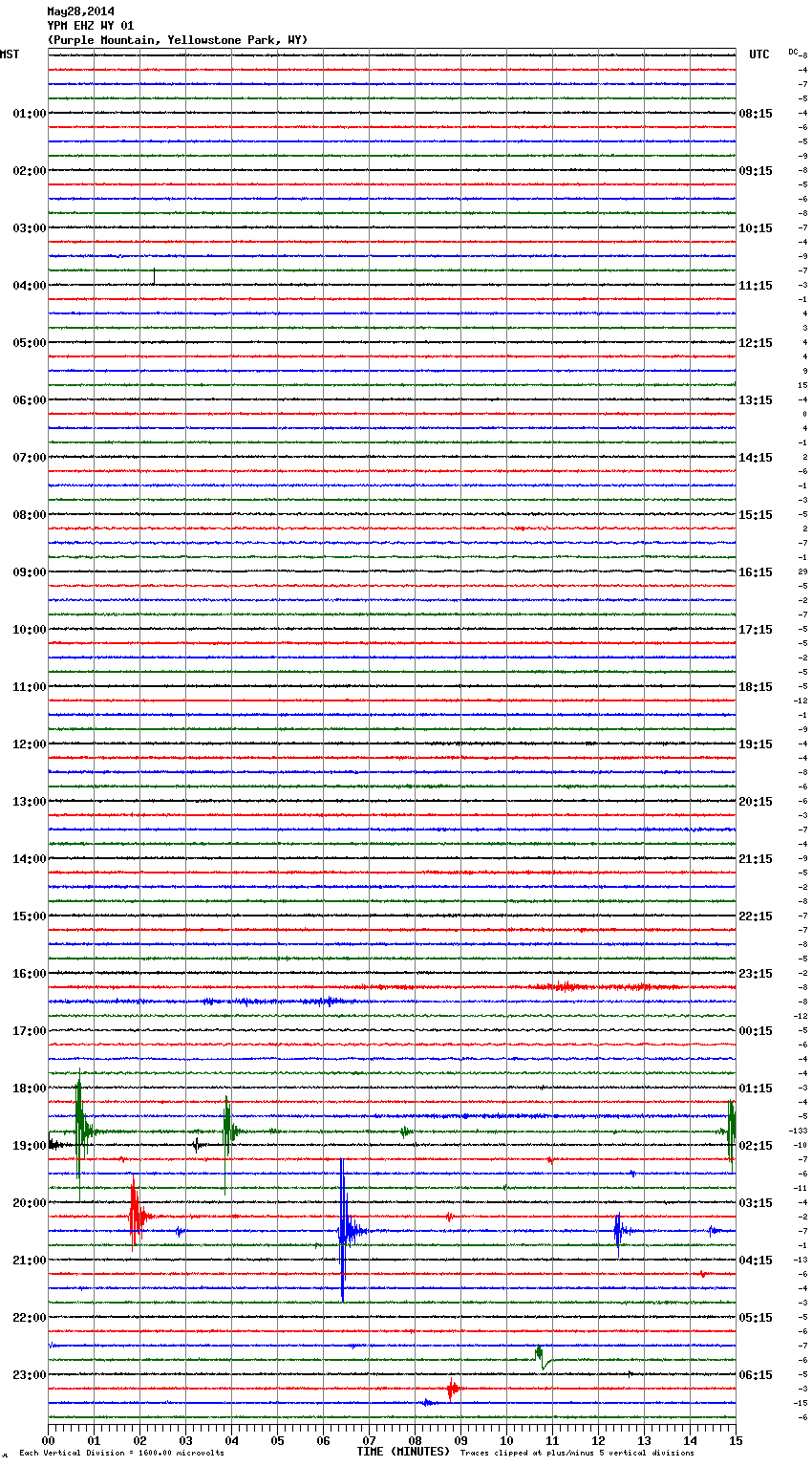Click the red tremor burst near minute 11 at 16:15
This screenshot has height=1466, width=812.
564,986
